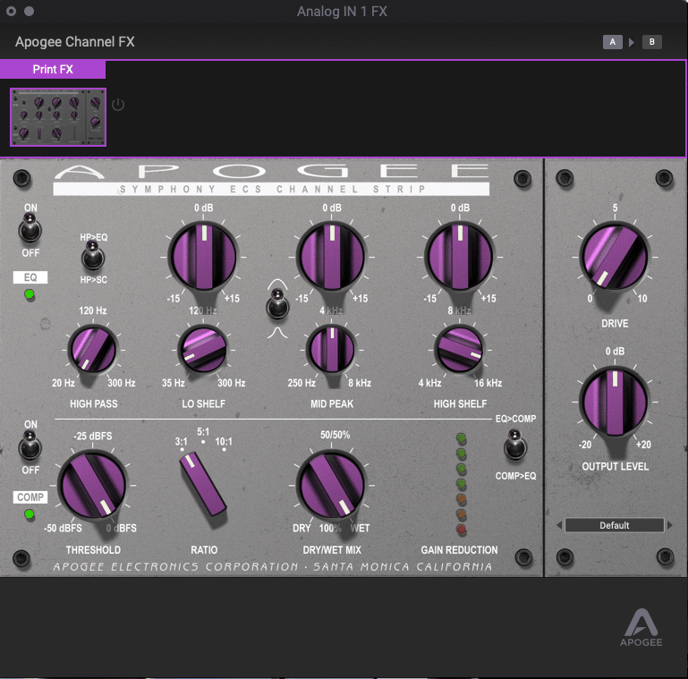Click the plugin power bypass icon
The height and width of the screenshot is (679, 688).
[118, 105]
